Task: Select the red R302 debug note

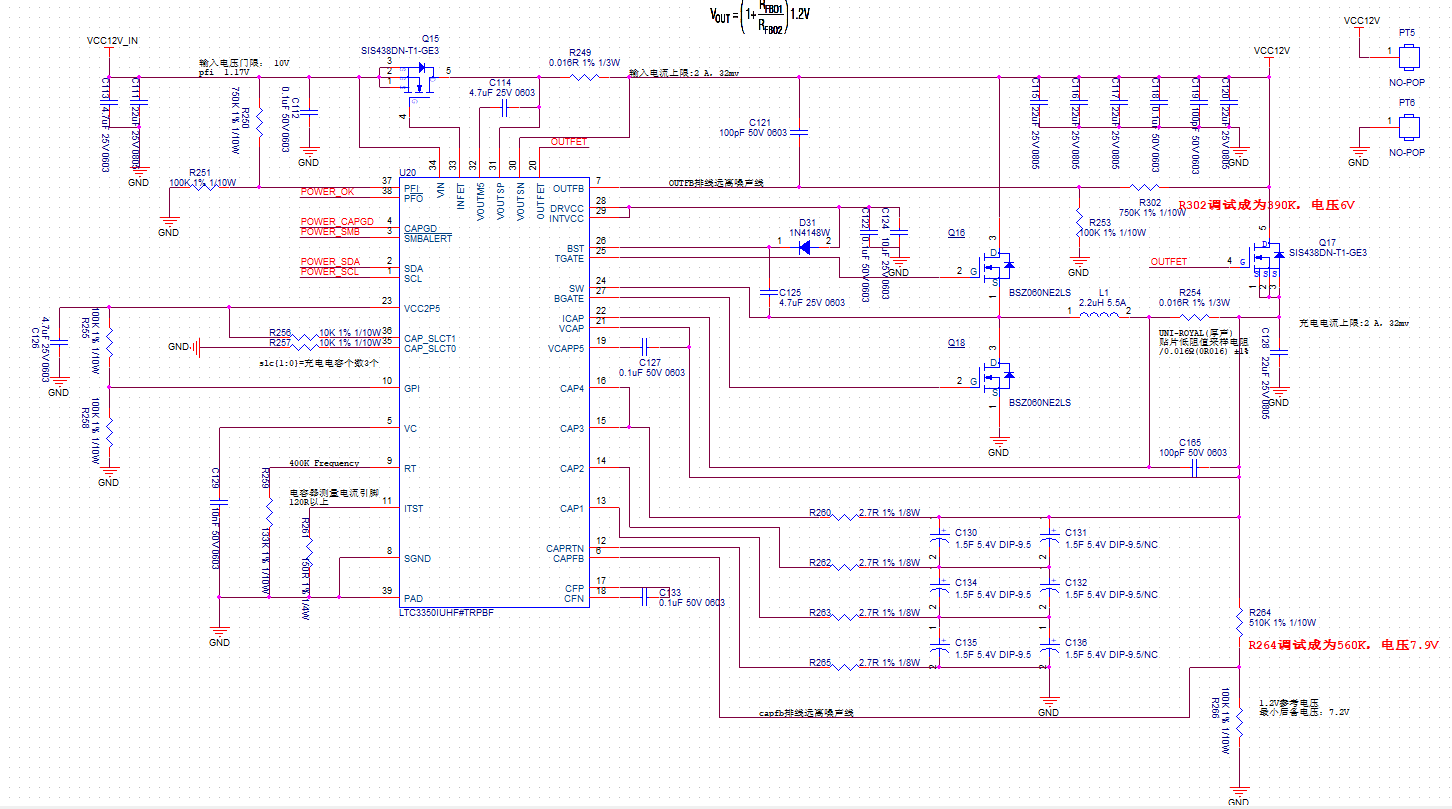Action: click(1265, 204)
